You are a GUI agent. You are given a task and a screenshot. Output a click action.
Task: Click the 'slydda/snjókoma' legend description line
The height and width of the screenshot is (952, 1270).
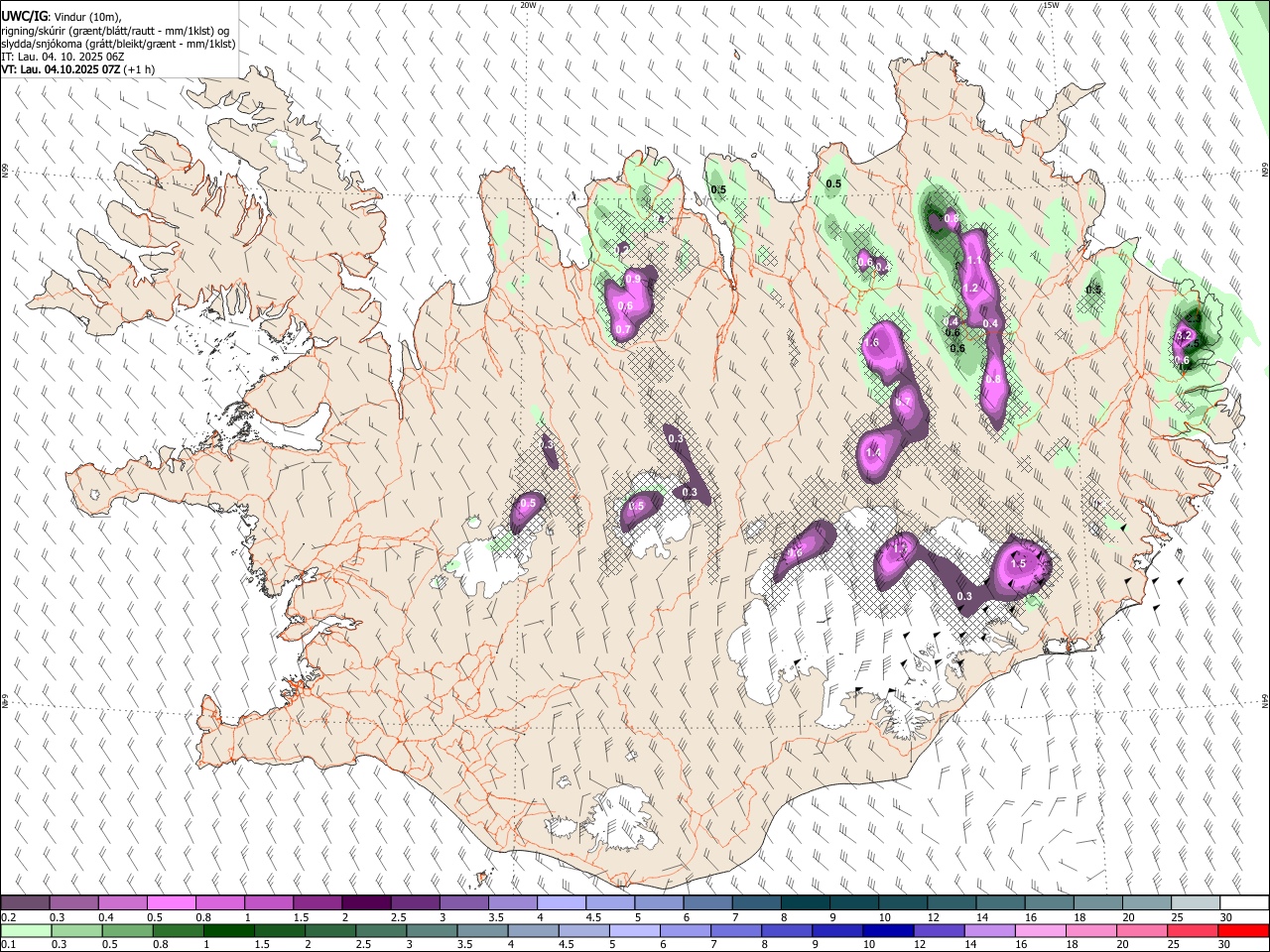118,45
